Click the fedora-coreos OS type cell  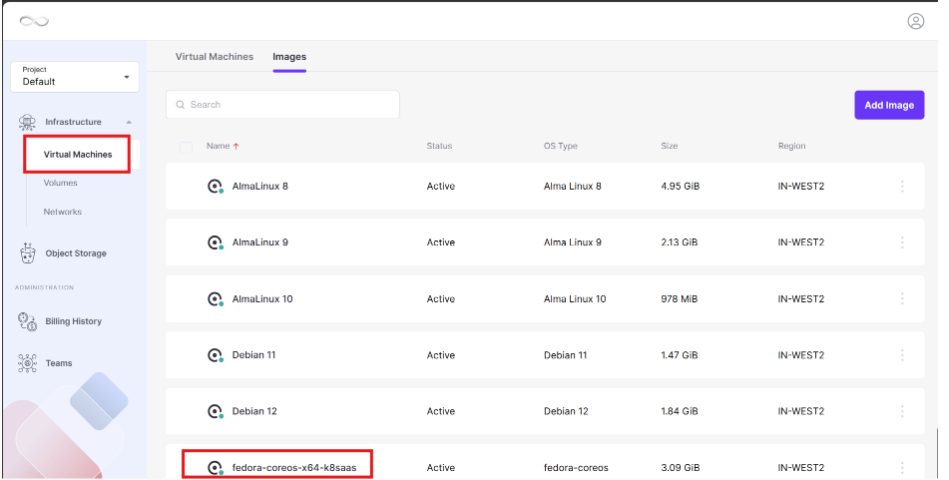576,468
